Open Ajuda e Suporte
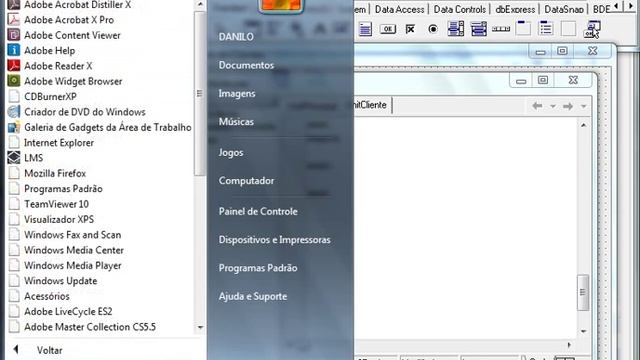 pyautogui.click(x=253, y=296)
